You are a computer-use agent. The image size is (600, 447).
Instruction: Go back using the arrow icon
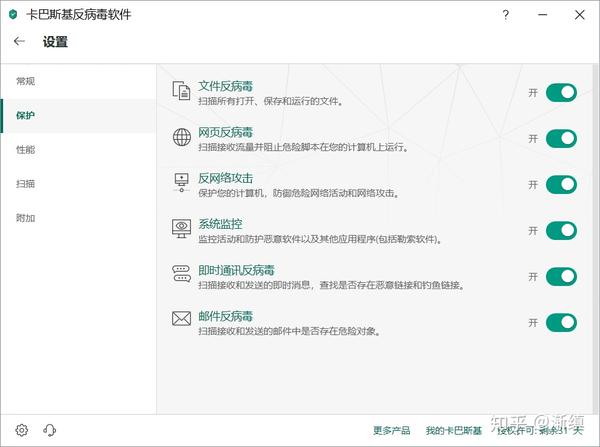19,41
